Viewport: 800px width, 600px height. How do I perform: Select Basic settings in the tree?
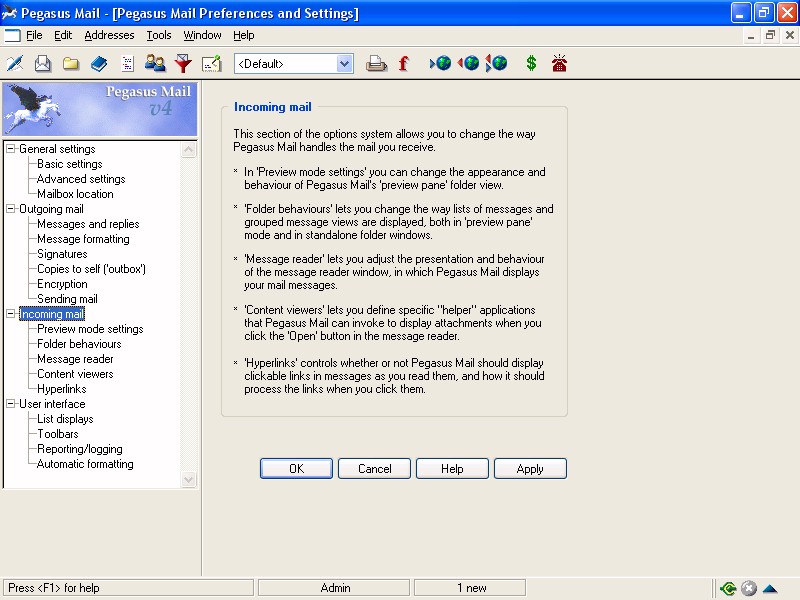70,164
